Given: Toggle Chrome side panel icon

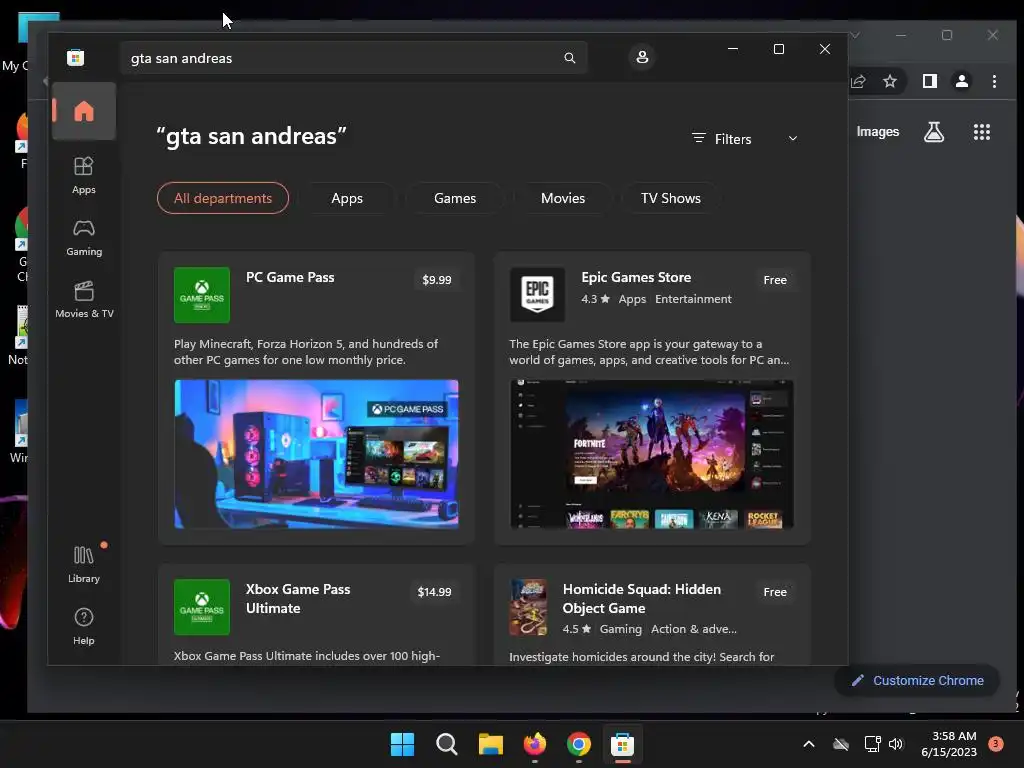Looking at the screenshot, I should pos(930,81).
